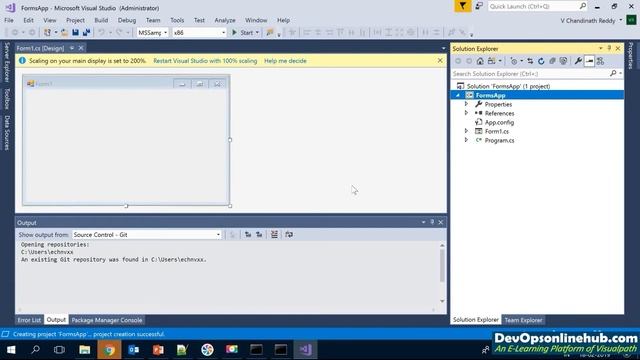Click the Show All Files icon

(563, 61)
